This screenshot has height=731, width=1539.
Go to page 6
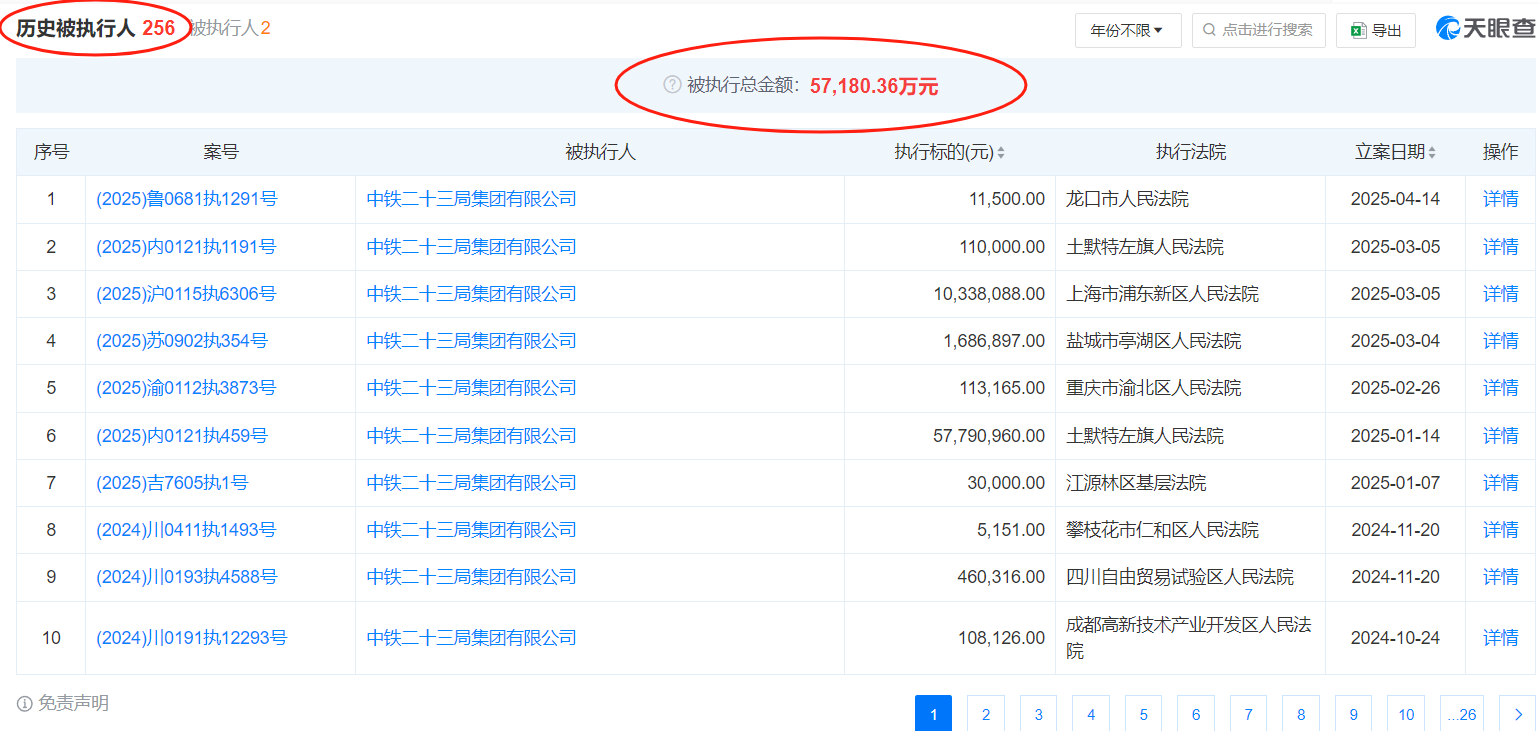tap(1196, 714)
